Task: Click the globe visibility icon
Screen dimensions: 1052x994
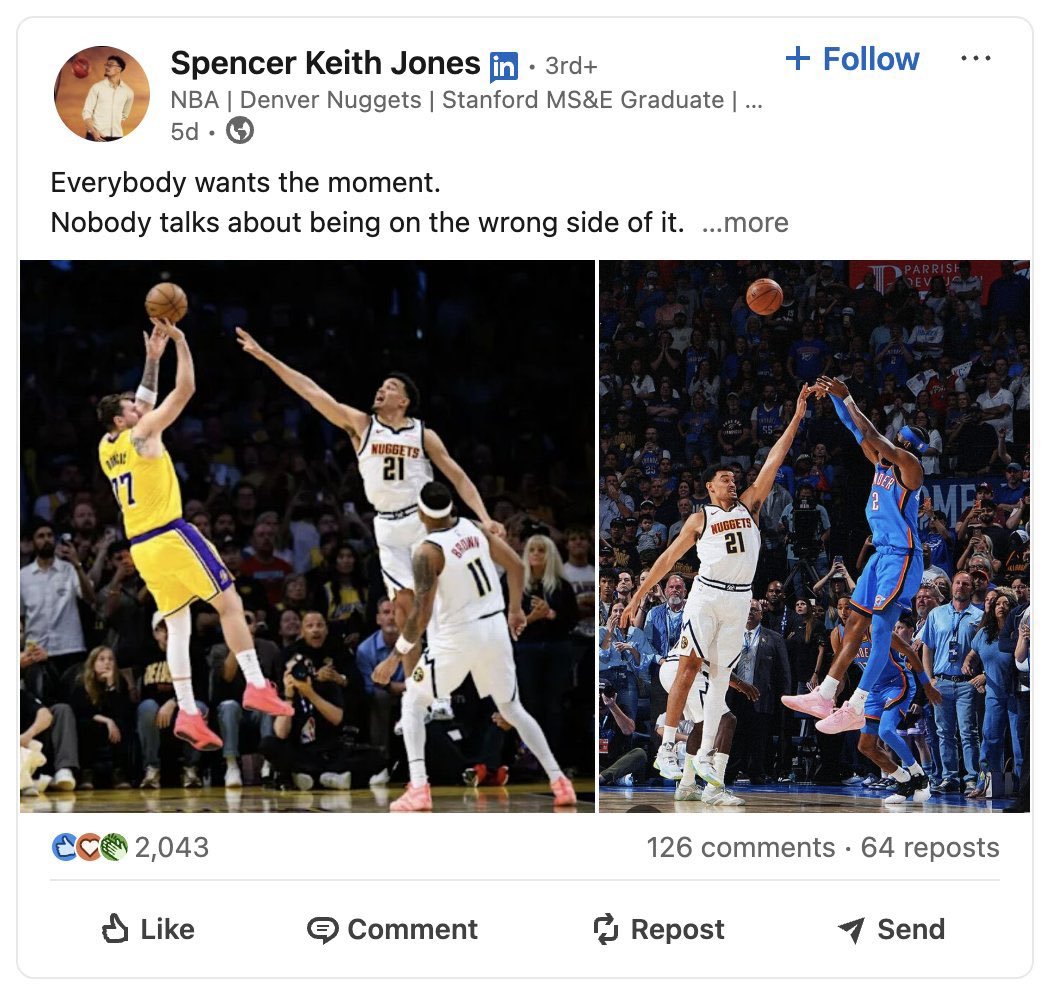Action: (x=239, y=130)
